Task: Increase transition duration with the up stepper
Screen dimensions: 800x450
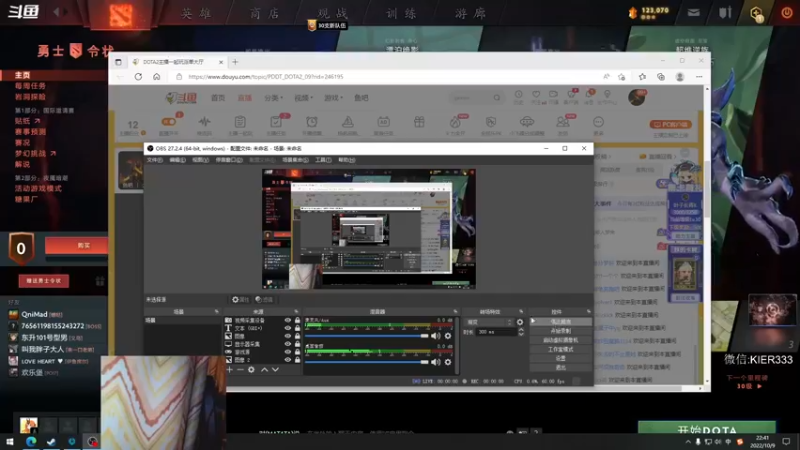Action: (520, 330)
